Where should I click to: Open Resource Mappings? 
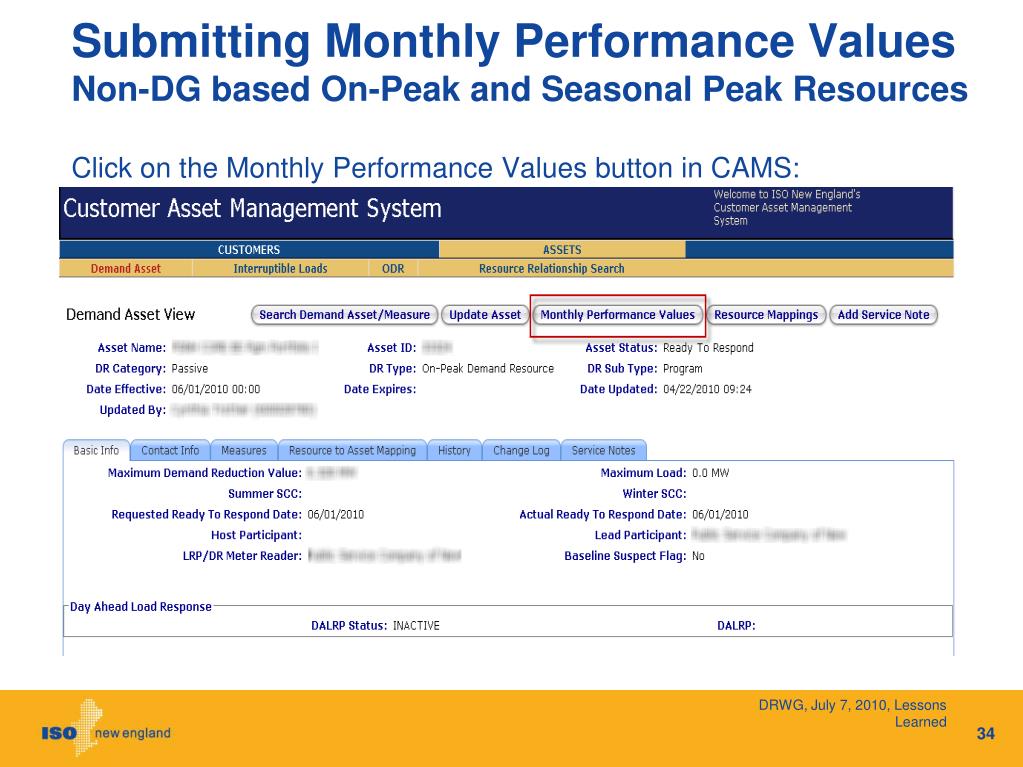[766, 315]
